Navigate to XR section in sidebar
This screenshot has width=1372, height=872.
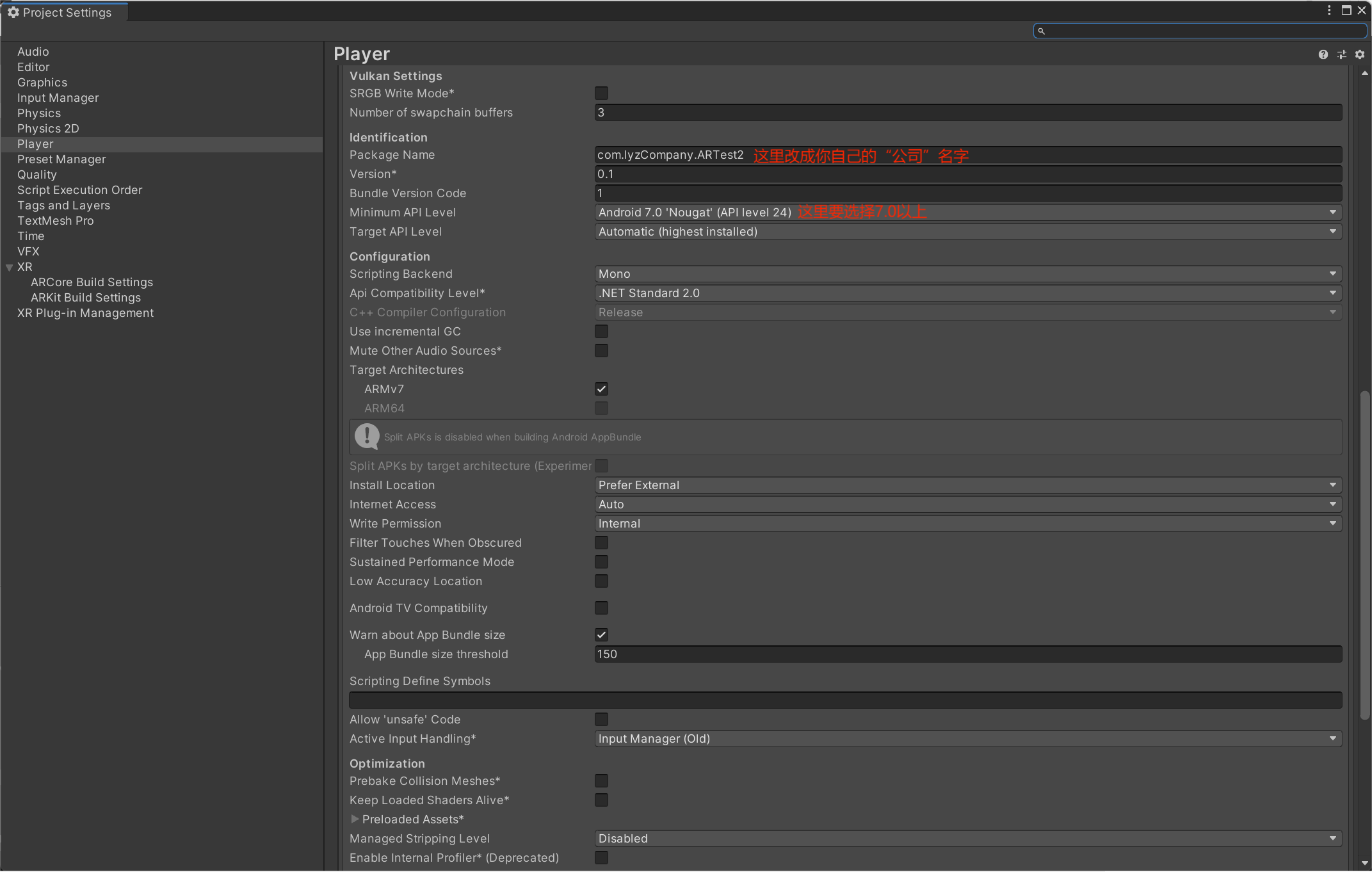point(26,266)
